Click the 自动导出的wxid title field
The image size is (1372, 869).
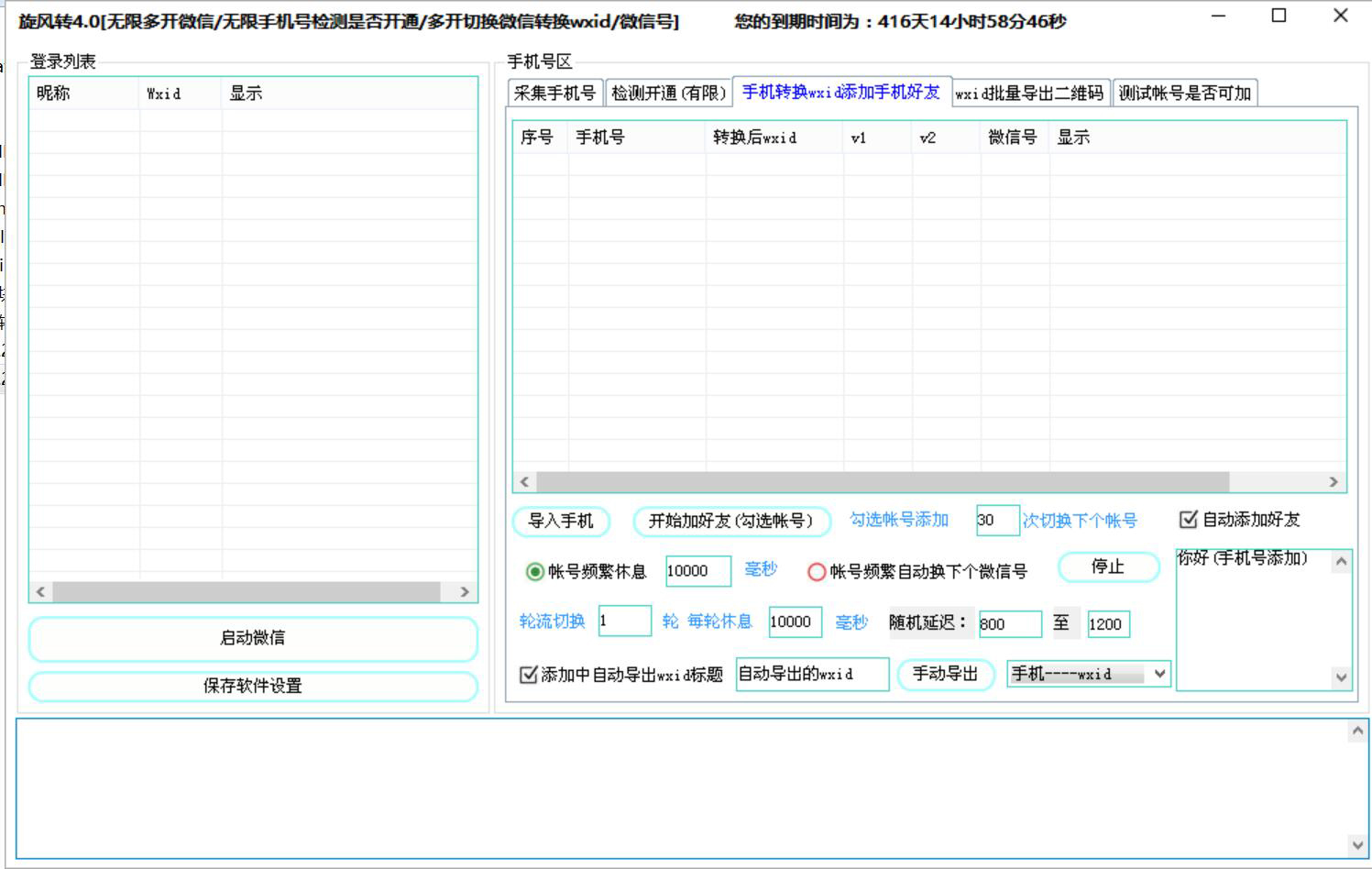click(x=812, y=674)
